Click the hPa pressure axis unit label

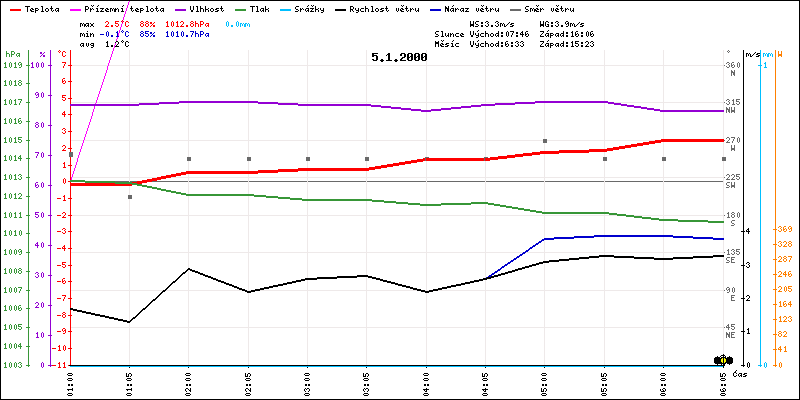(12, 54)
